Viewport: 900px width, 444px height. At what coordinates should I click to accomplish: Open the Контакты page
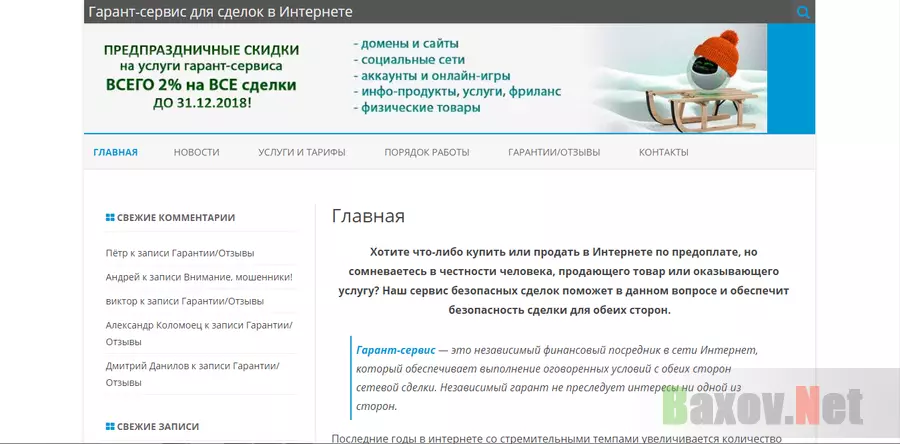tap(664, 153)
